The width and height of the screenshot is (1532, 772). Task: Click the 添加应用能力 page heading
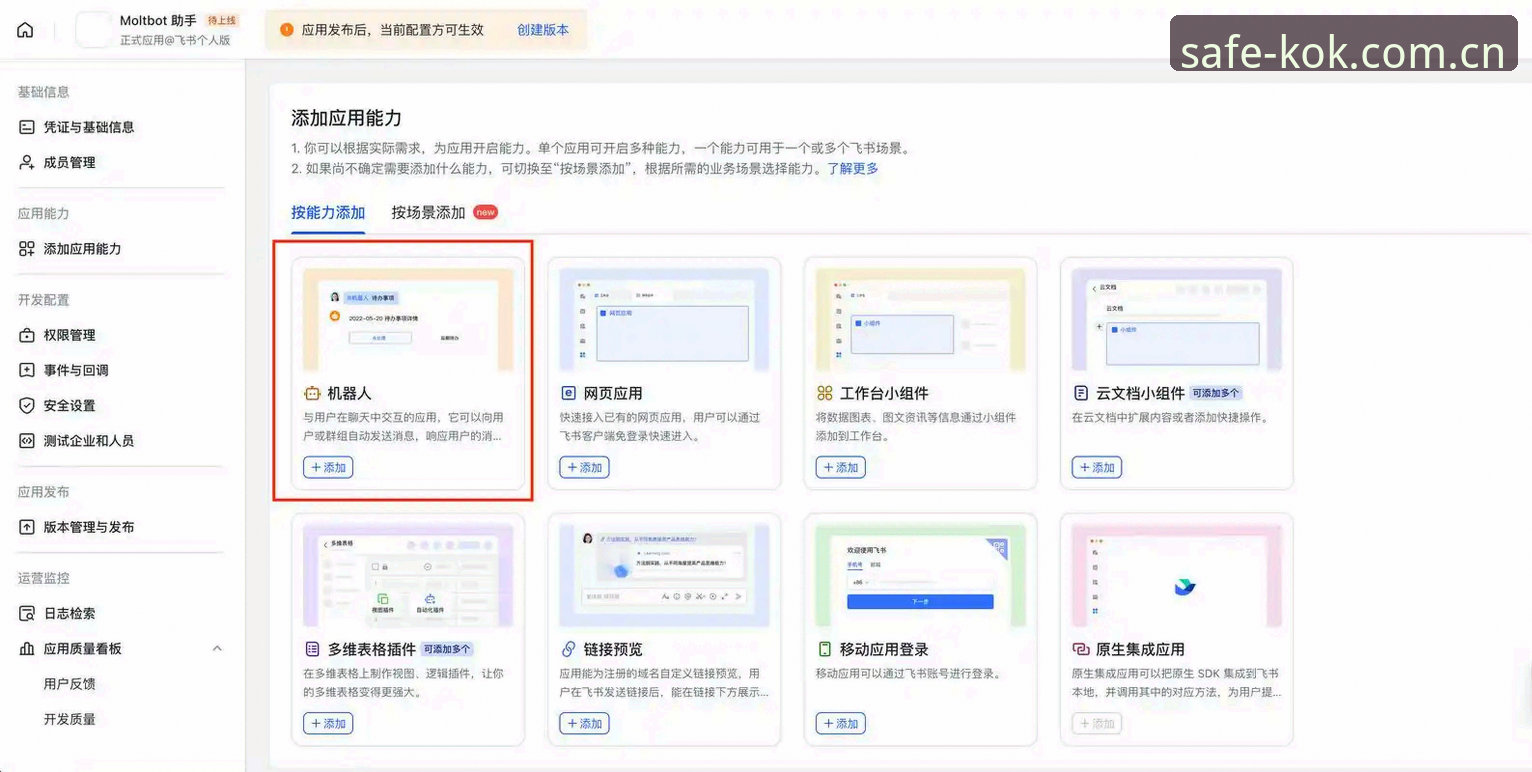click(347, 118)
